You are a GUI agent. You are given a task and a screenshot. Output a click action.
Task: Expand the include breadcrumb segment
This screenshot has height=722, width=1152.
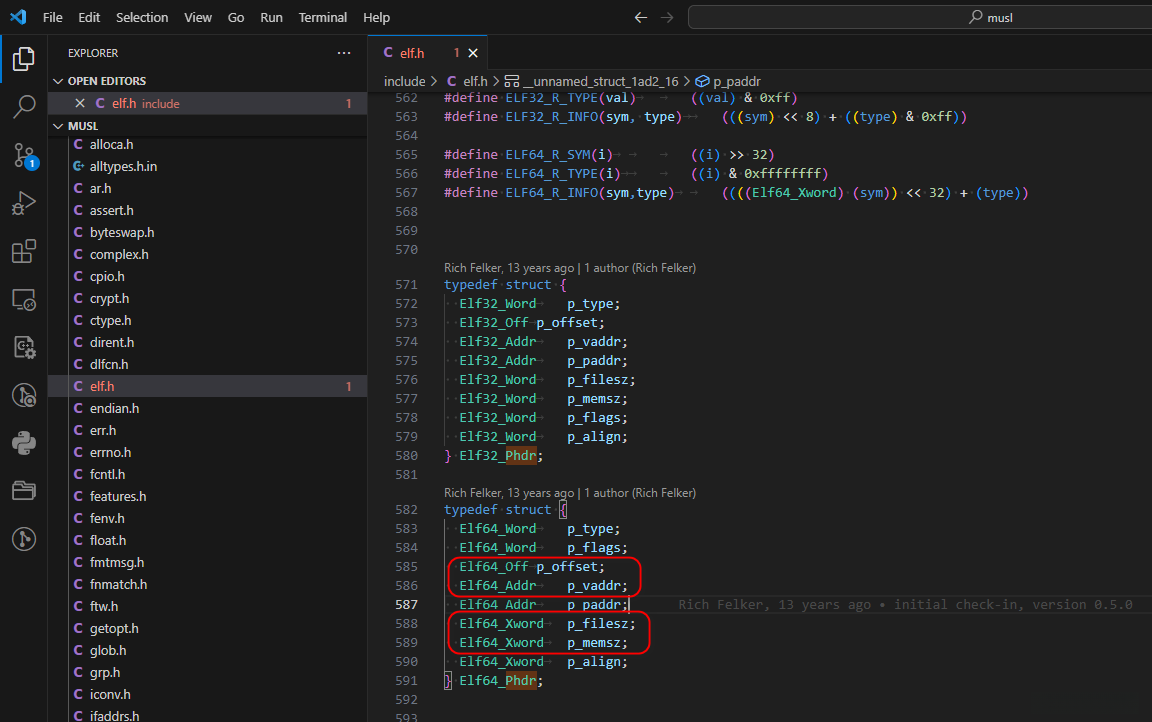point(404,81)
